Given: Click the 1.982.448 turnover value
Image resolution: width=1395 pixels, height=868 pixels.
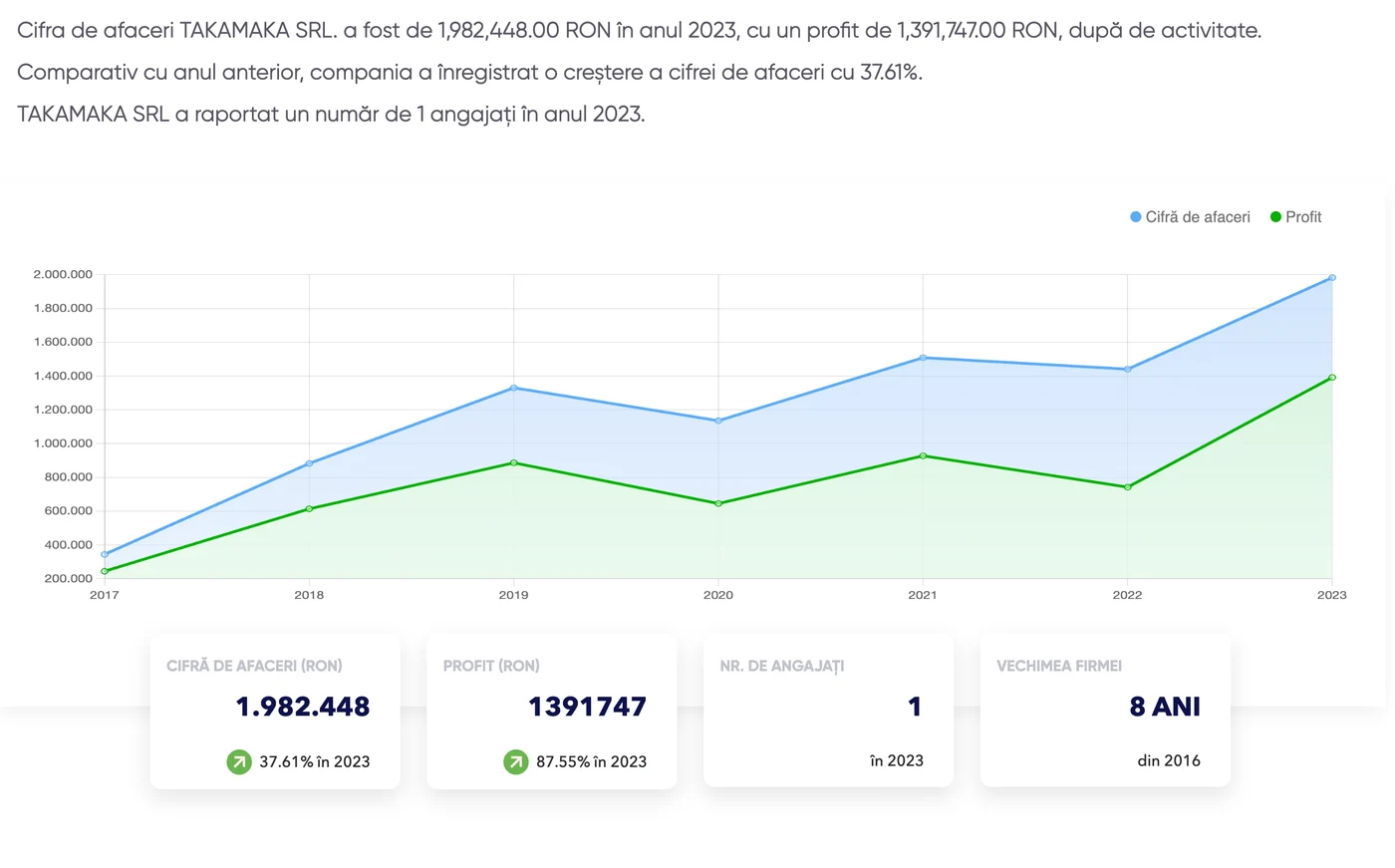Looking at the screenshot, I should 303,707.
